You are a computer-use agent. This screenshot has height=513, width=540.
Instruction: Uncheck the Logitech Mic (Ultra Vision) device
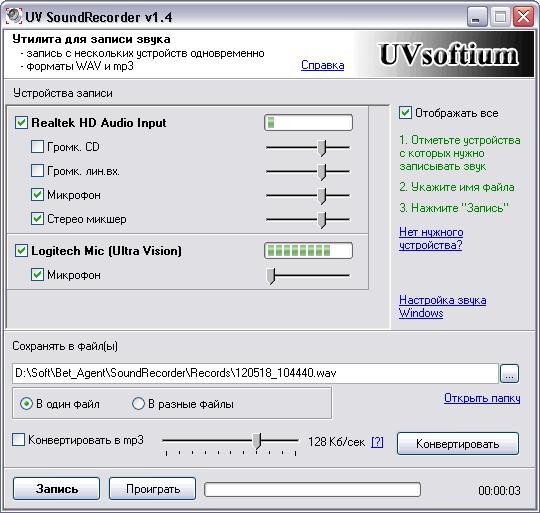[21, 251]
